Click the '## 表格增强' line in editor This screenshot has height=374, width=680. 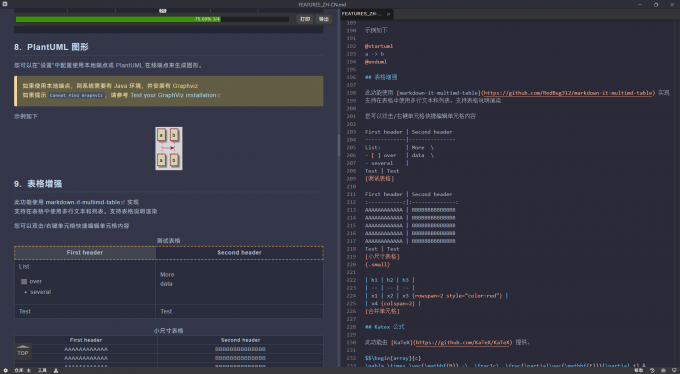(381, 77)
